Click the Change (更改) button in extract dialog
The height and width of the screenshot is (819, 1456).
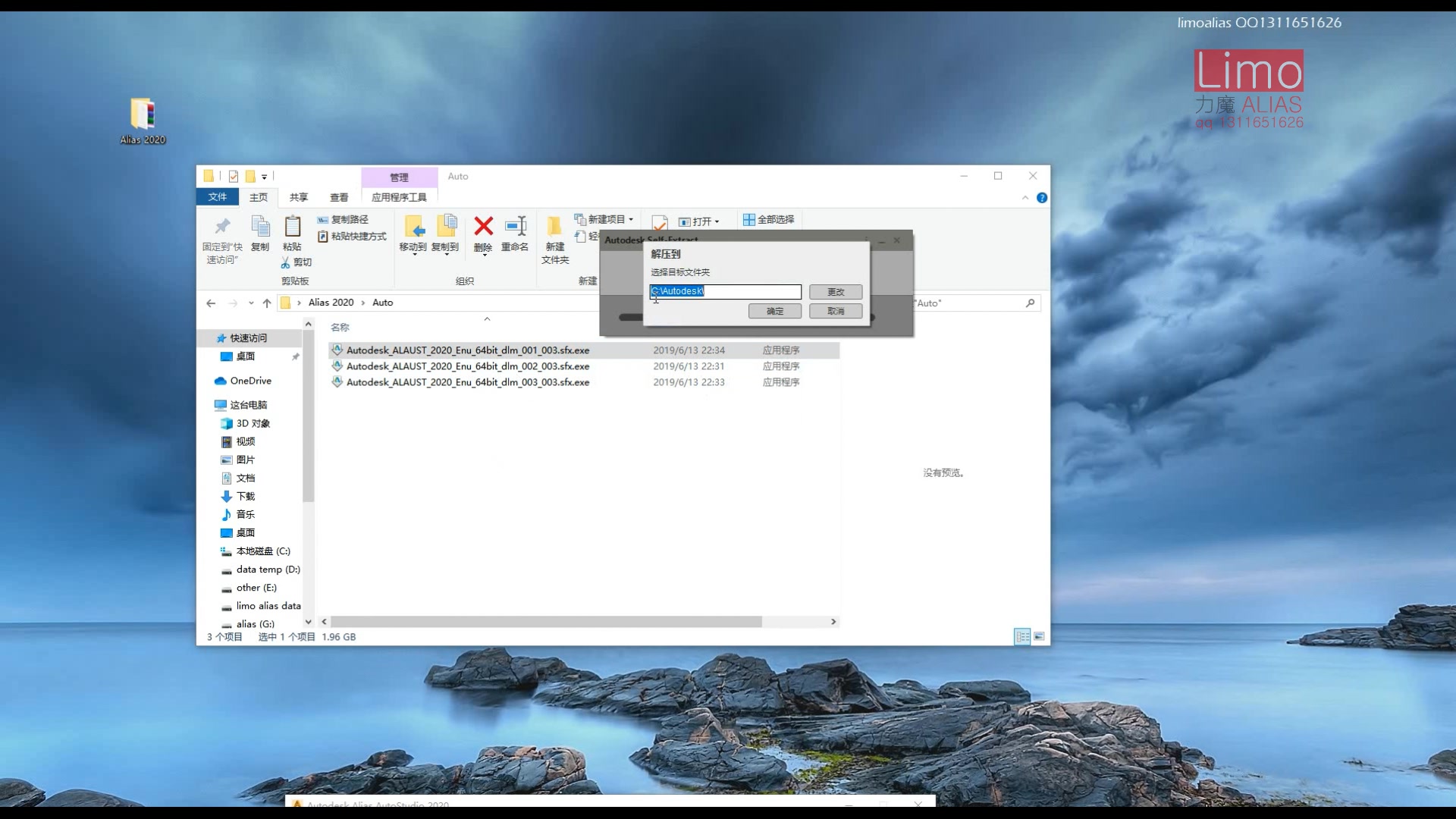coord(836,292)
